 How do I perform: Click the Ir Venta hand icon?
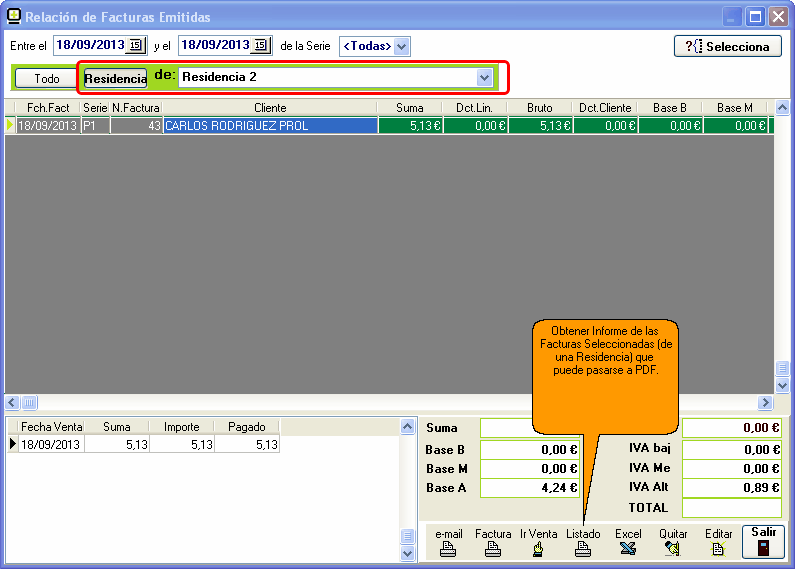click(538, 548)
